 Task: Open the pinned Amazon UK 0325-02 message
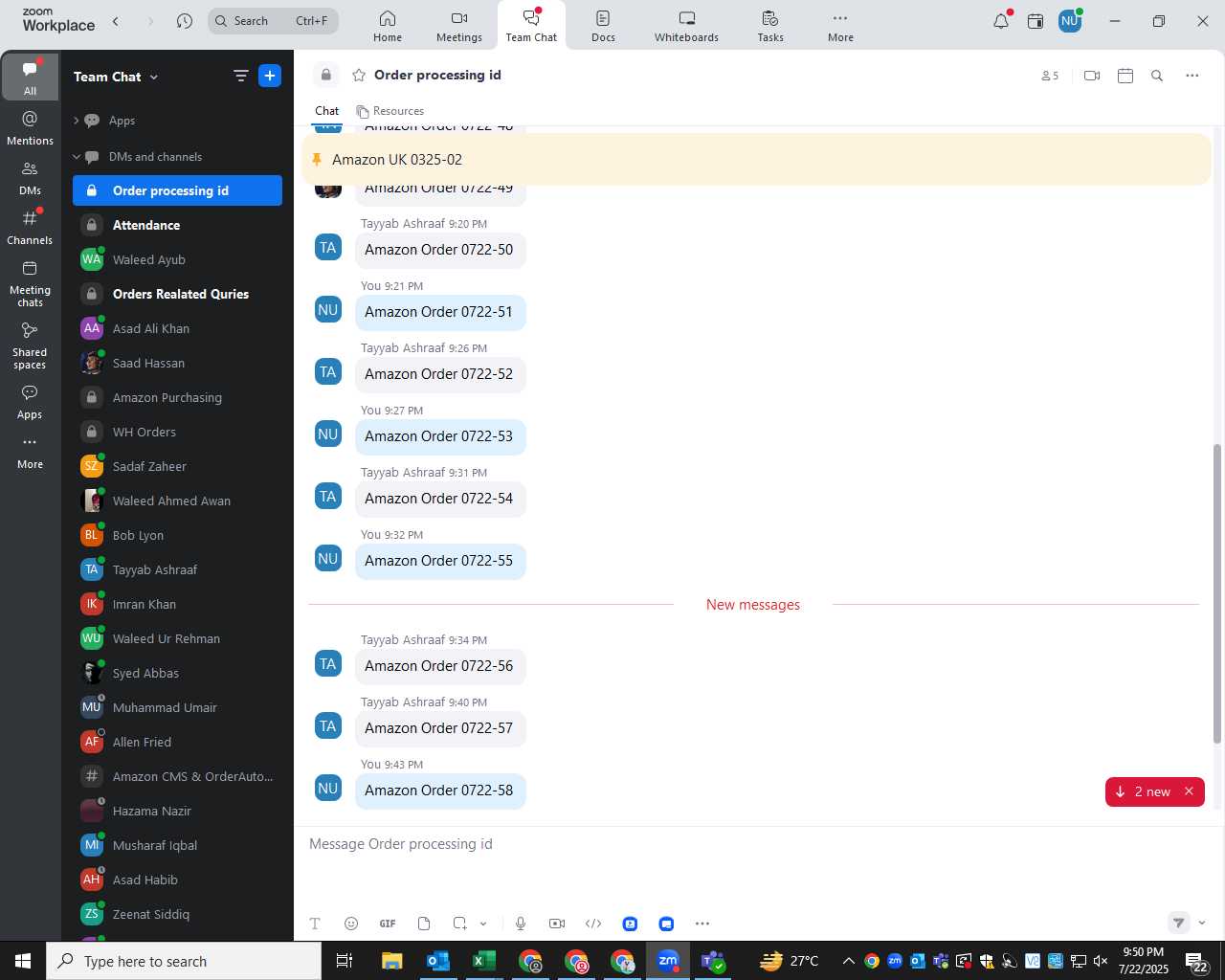(756, 160)
